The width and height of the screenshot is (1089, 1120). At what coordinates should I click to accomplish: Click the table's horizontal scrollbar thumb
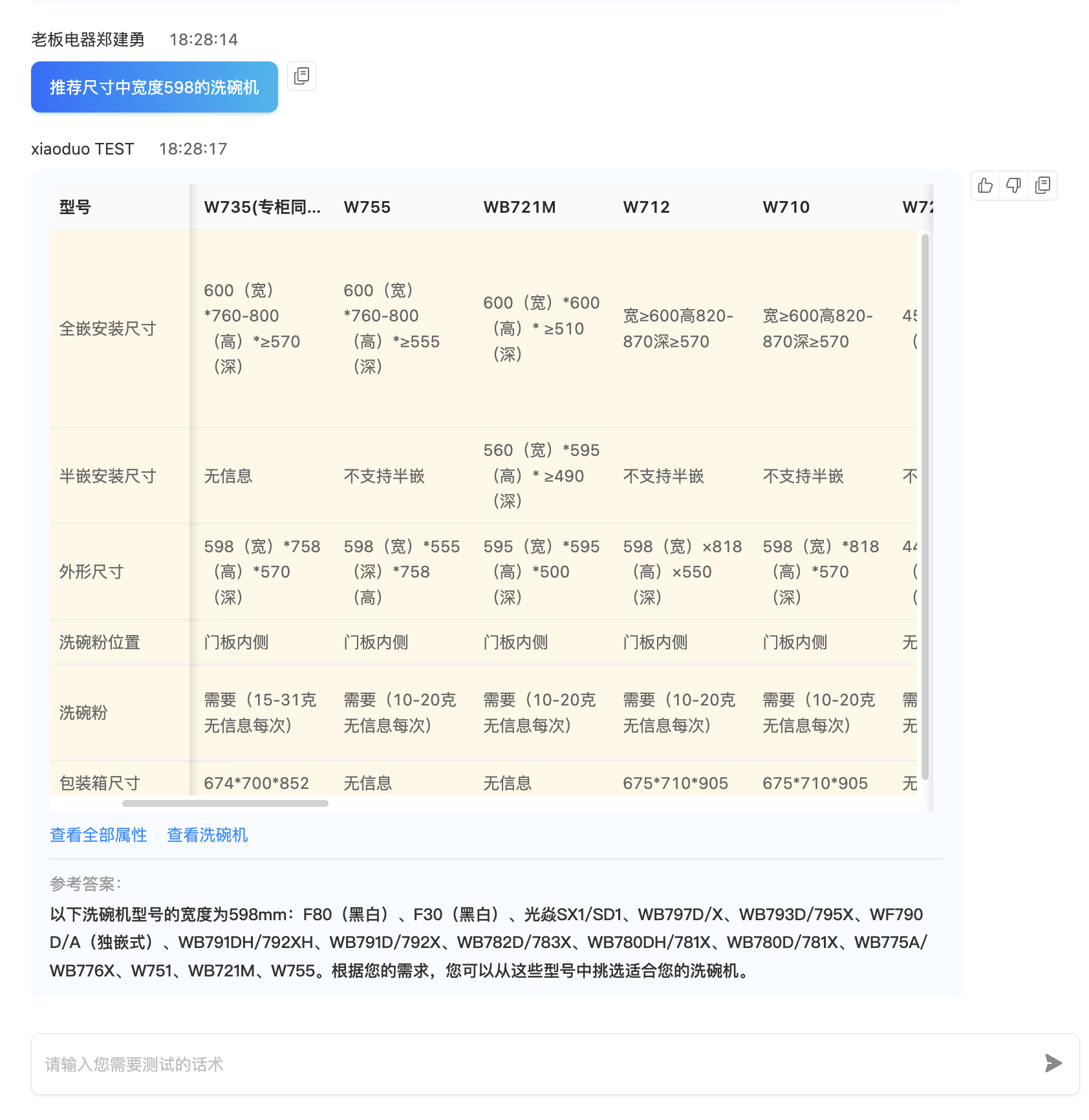(x=225, y=803)
